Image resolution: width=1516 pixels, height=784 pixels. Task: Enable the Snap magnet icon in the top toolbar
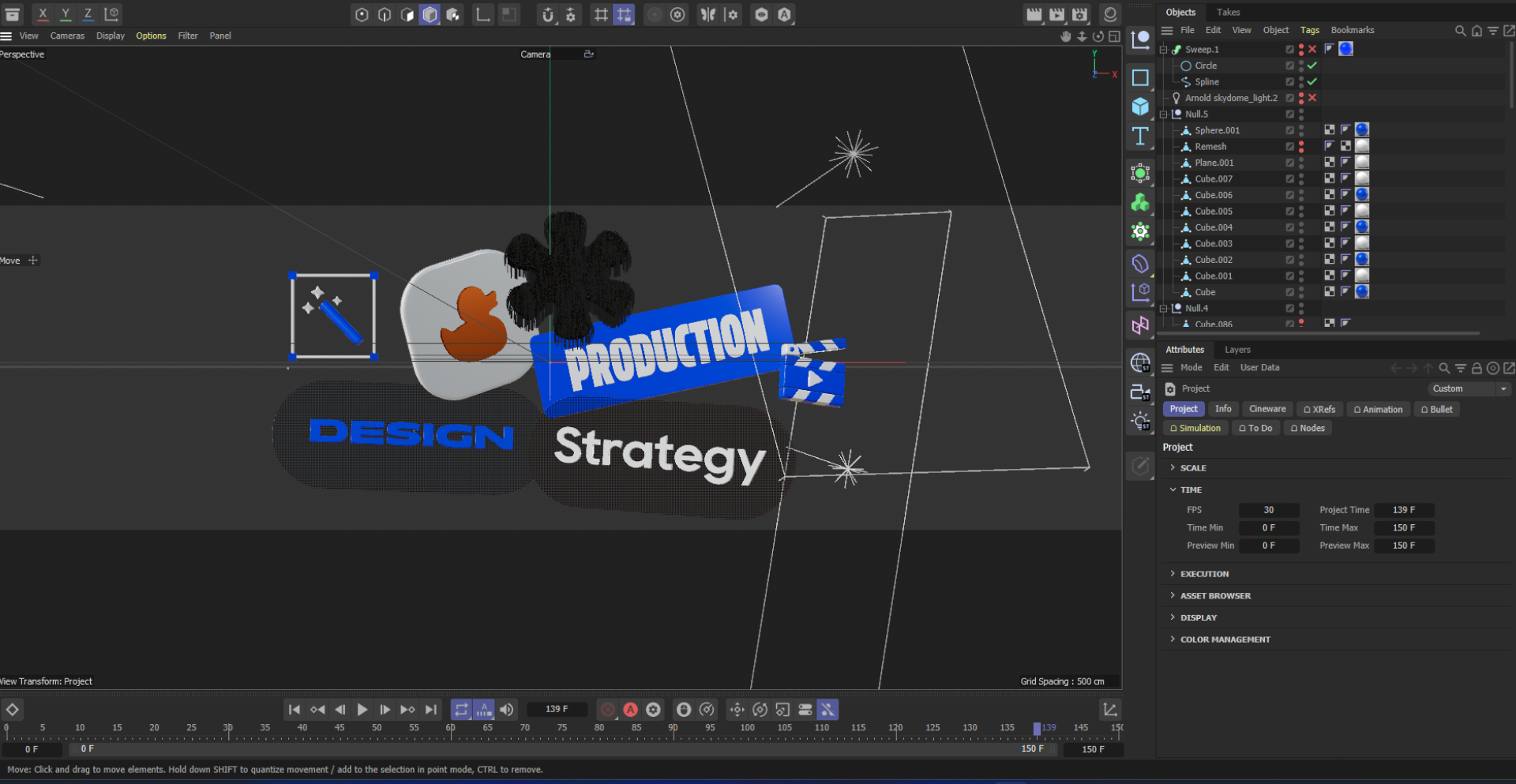[x=548, y=14]
